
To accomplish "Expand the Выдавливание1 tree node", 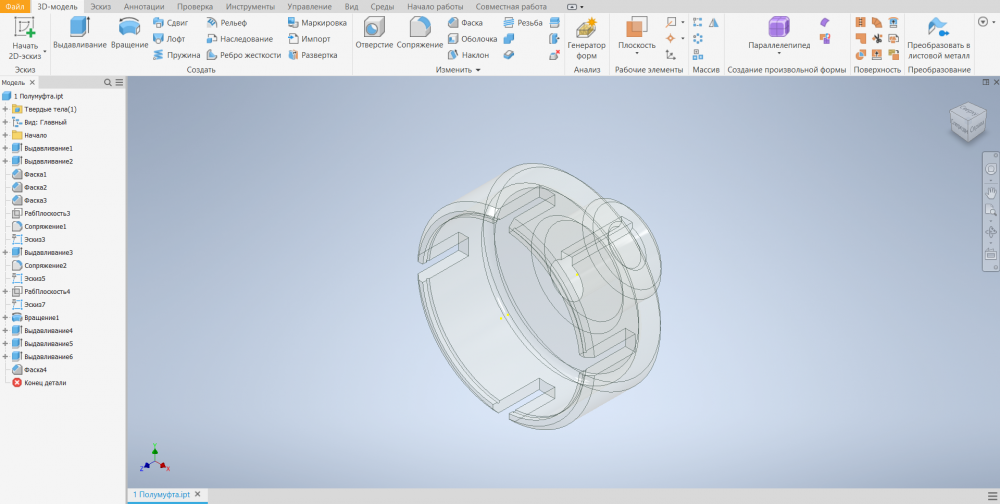I will point(5,148).
